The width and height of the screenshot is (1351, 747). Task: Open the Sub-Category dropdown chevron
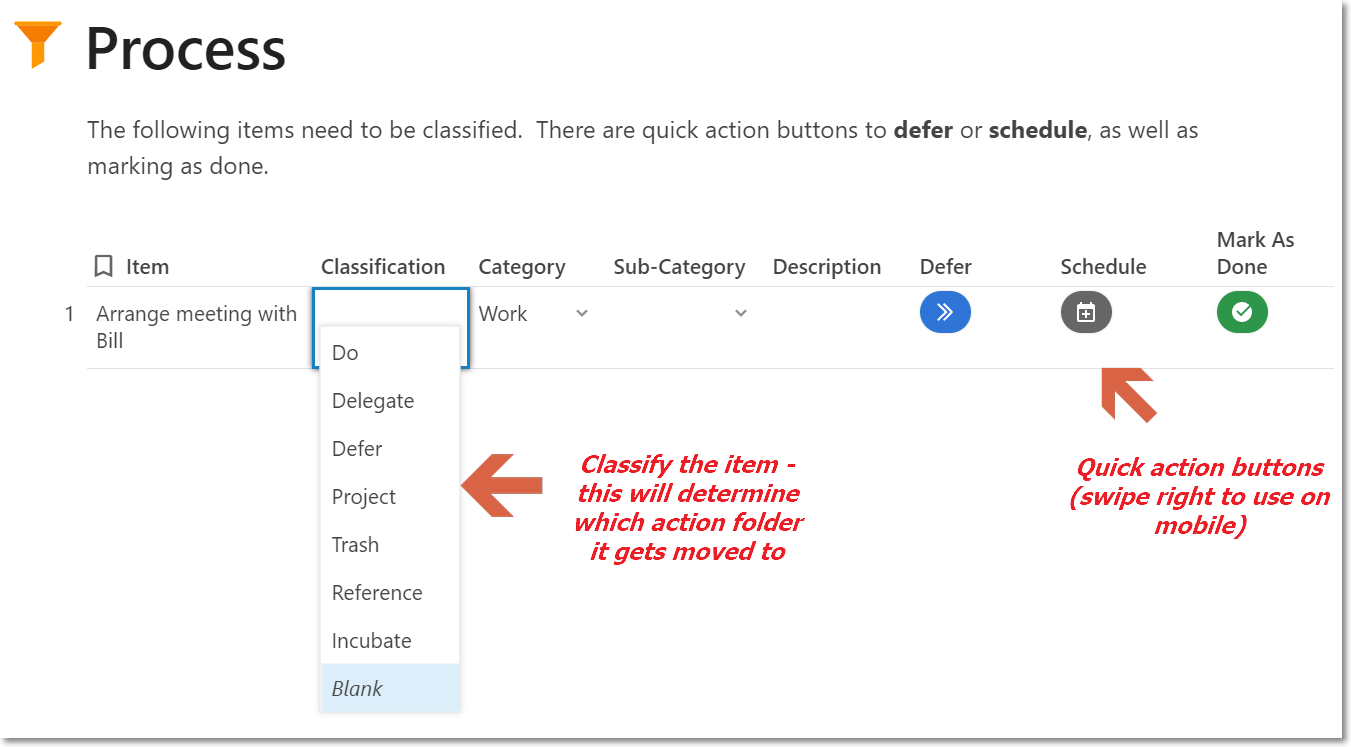tap(741, 314)
